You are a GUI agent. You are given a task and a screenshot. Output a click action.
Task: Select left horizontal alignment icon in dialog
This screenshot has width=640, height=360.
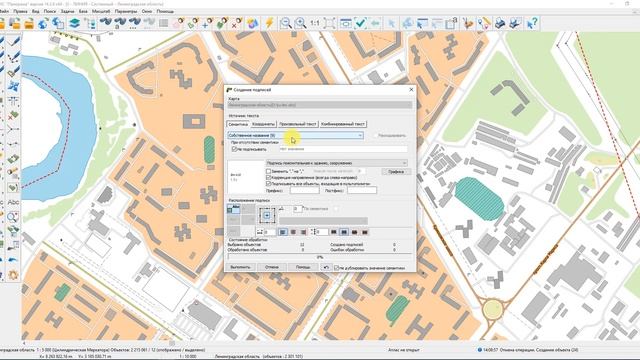[x=283, y=232]
